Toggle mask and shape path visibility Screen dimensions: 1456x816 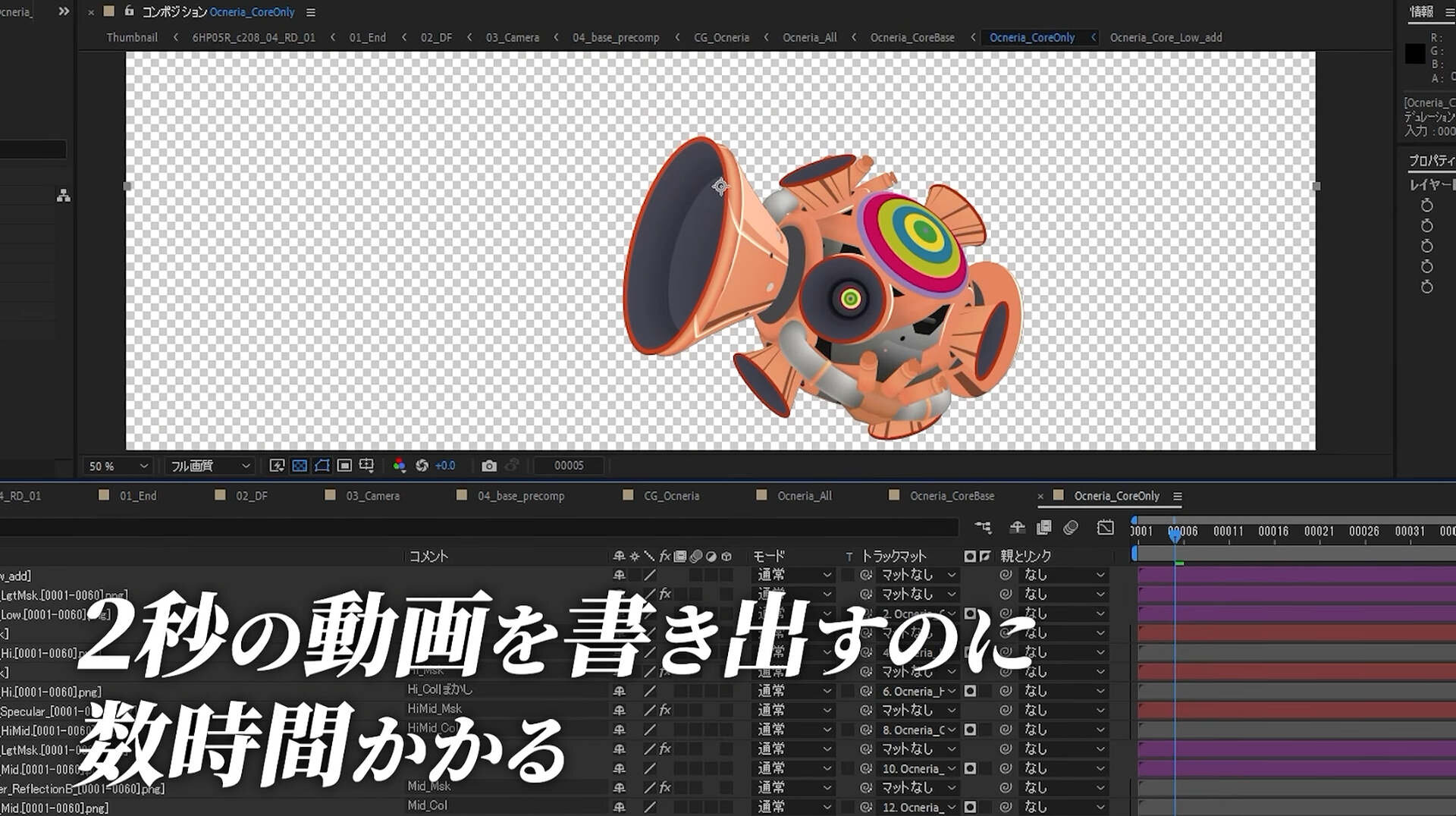tap(322, 466)
